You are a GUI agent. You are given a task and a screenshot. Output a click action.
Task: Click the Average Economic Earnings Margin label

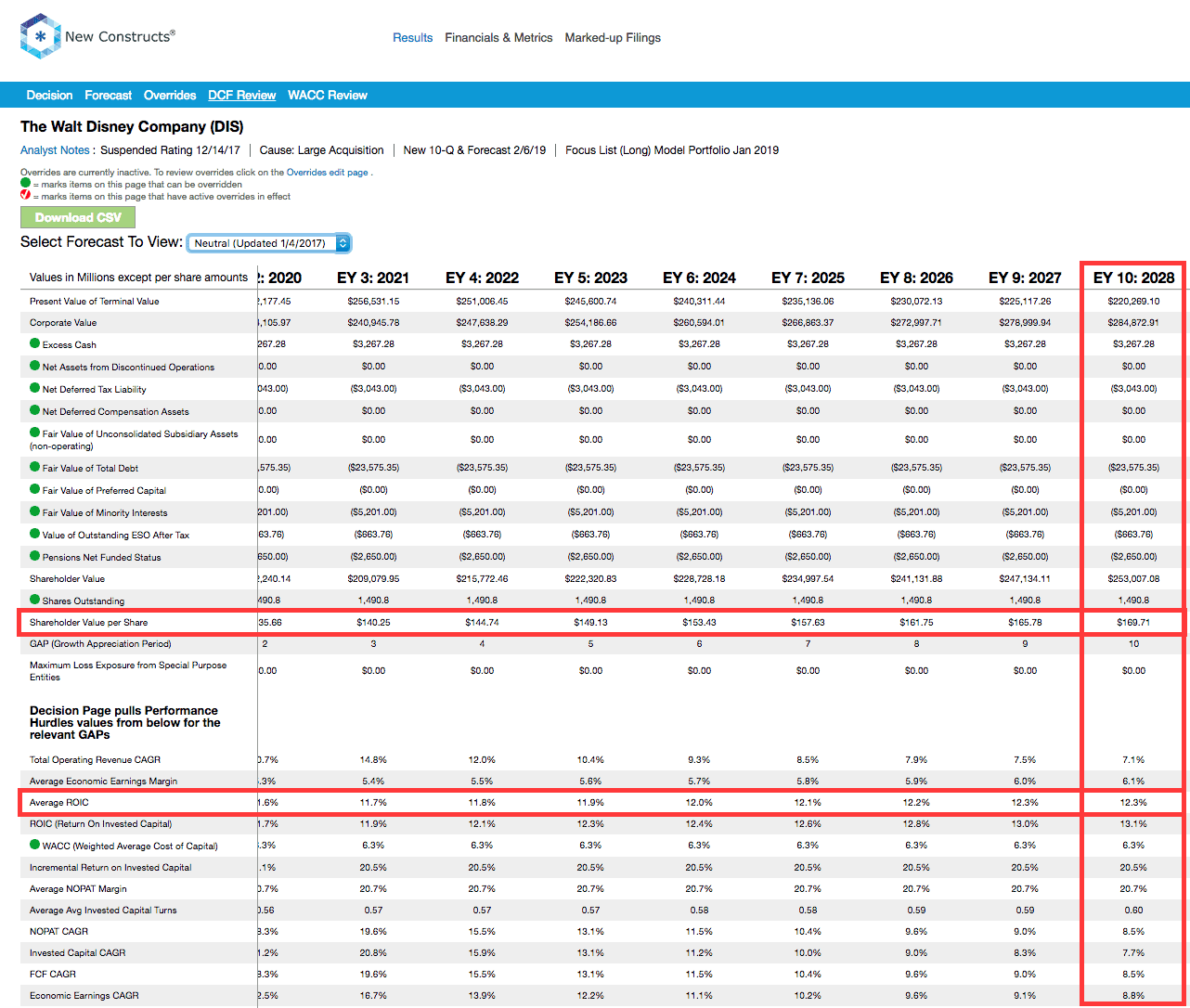[103, 781]
